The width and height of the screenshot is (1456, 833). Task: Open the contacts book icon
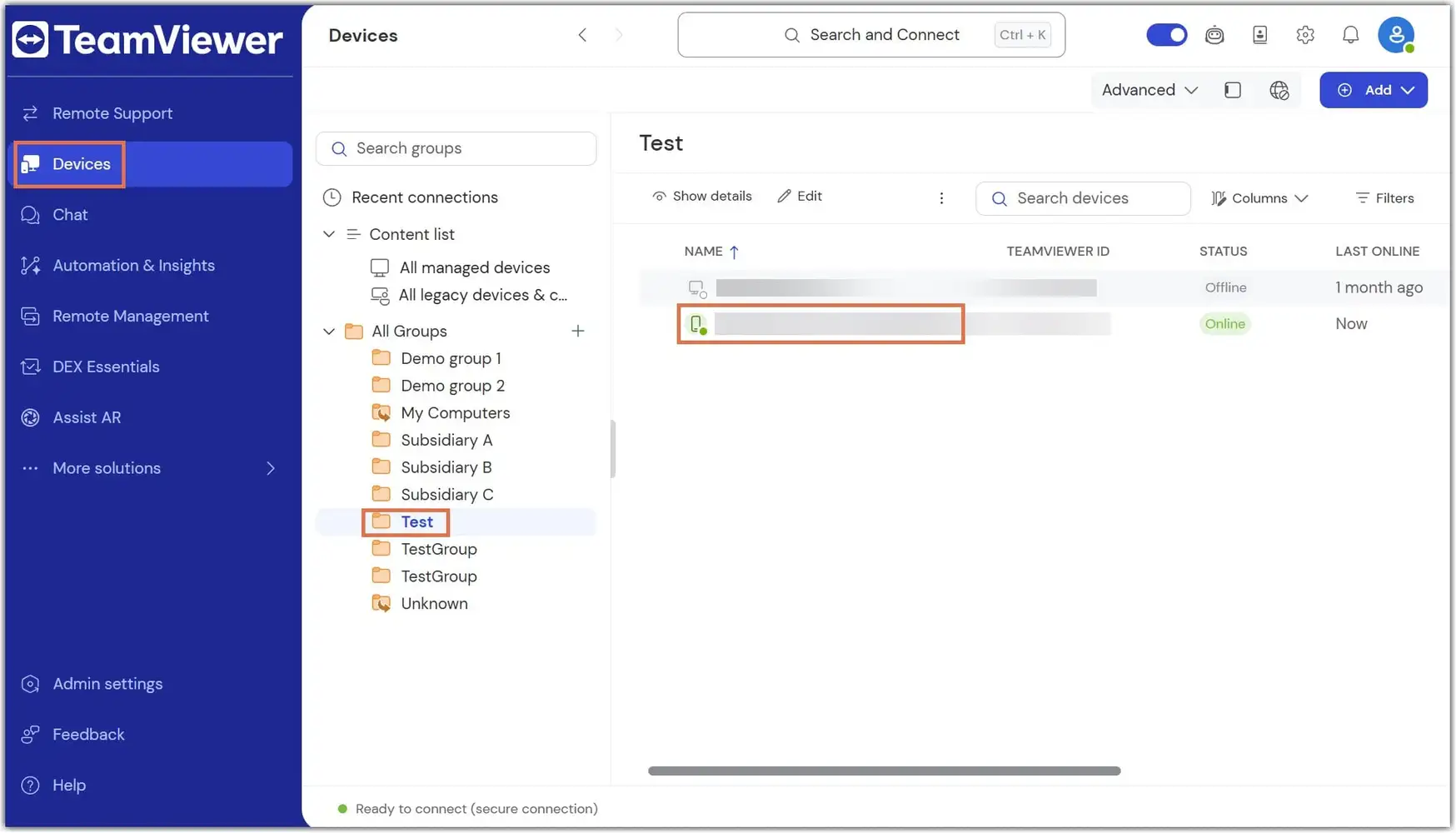1260,35
